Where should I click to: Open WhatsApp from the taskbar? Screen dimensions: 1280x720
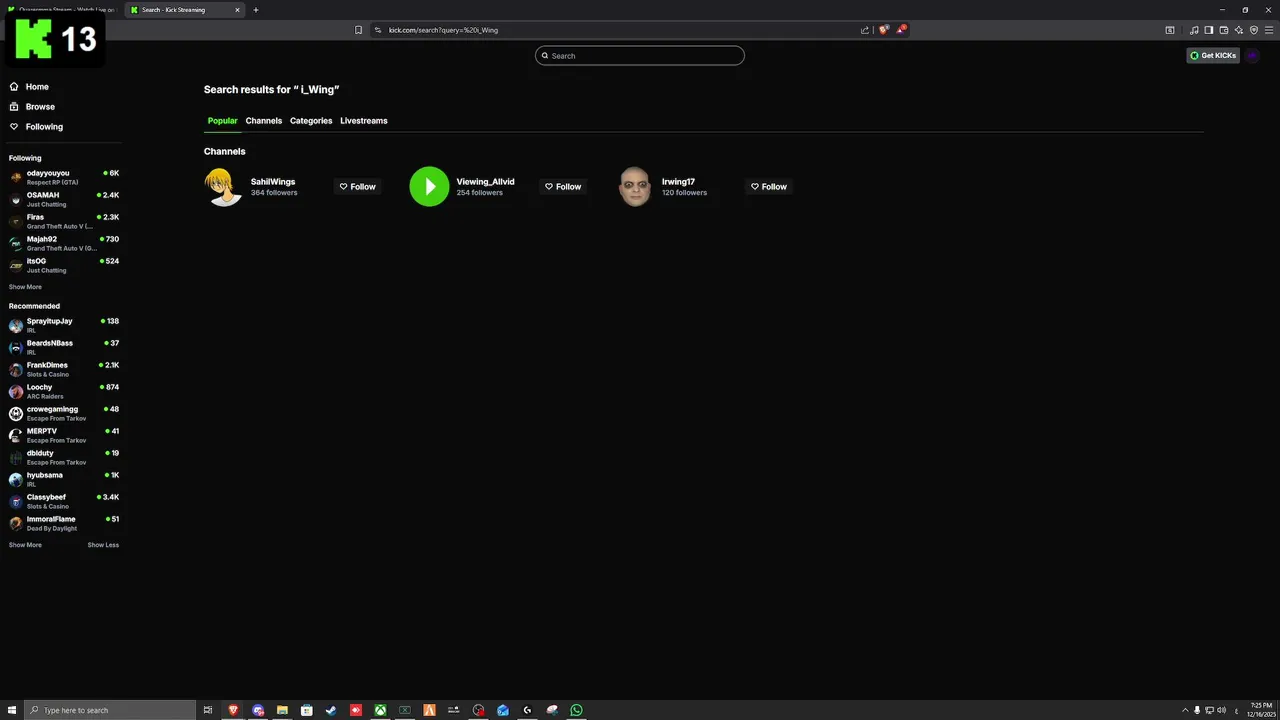[577, 710]
